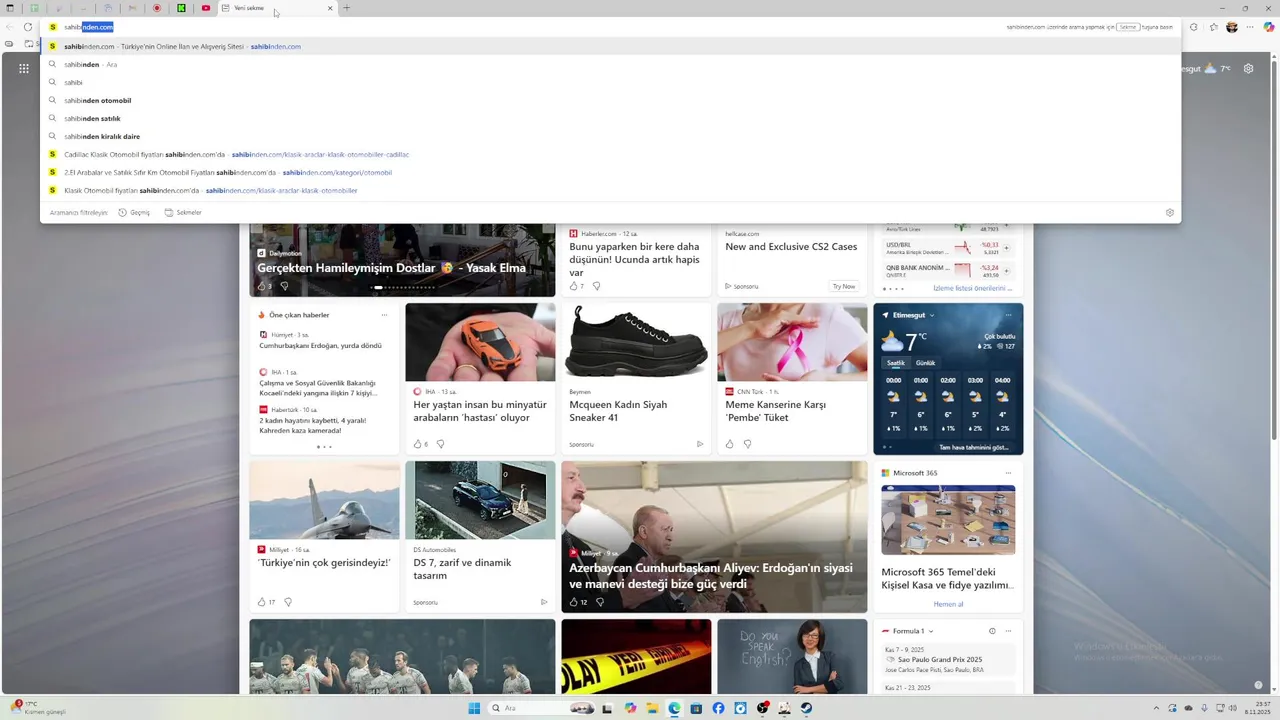Viewport: 1280px width, 720px height.
Task: Add QNB BANK ANONİM to the watchlist
Action: click(1006, 270)
